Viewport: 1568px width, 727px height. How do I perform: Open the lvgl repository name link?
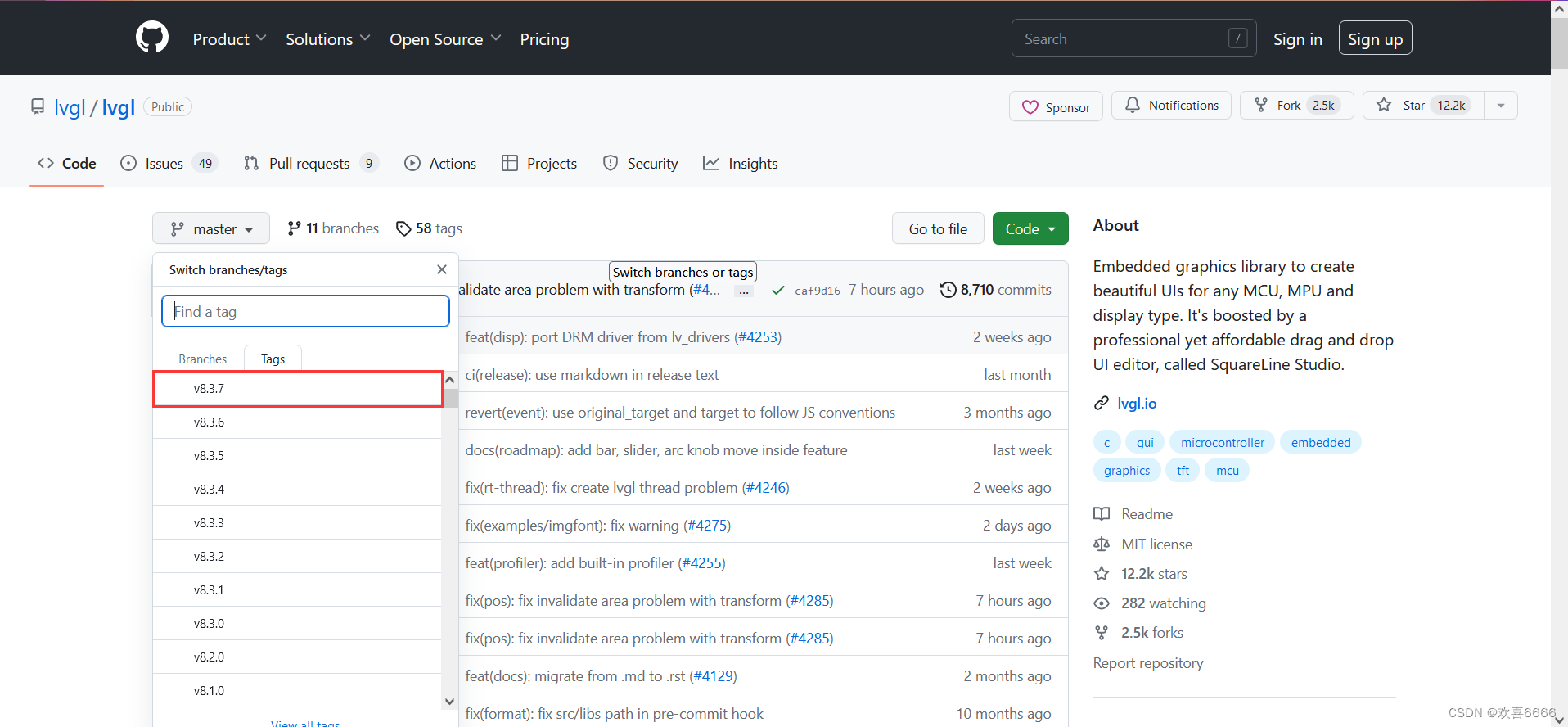(x=119, y=107)
